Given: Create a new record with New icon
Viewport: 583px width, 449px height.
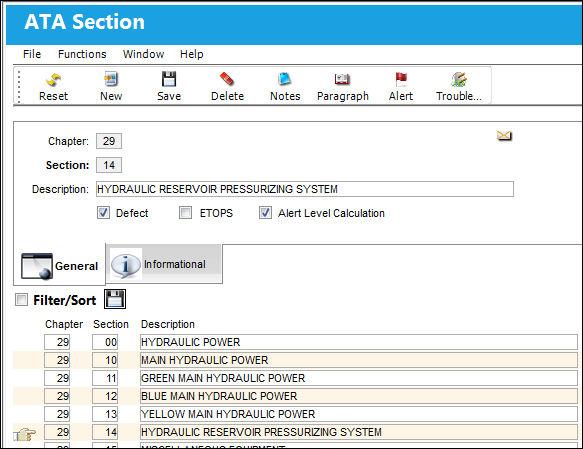Looking at the screenshot, I should [111, 79].
